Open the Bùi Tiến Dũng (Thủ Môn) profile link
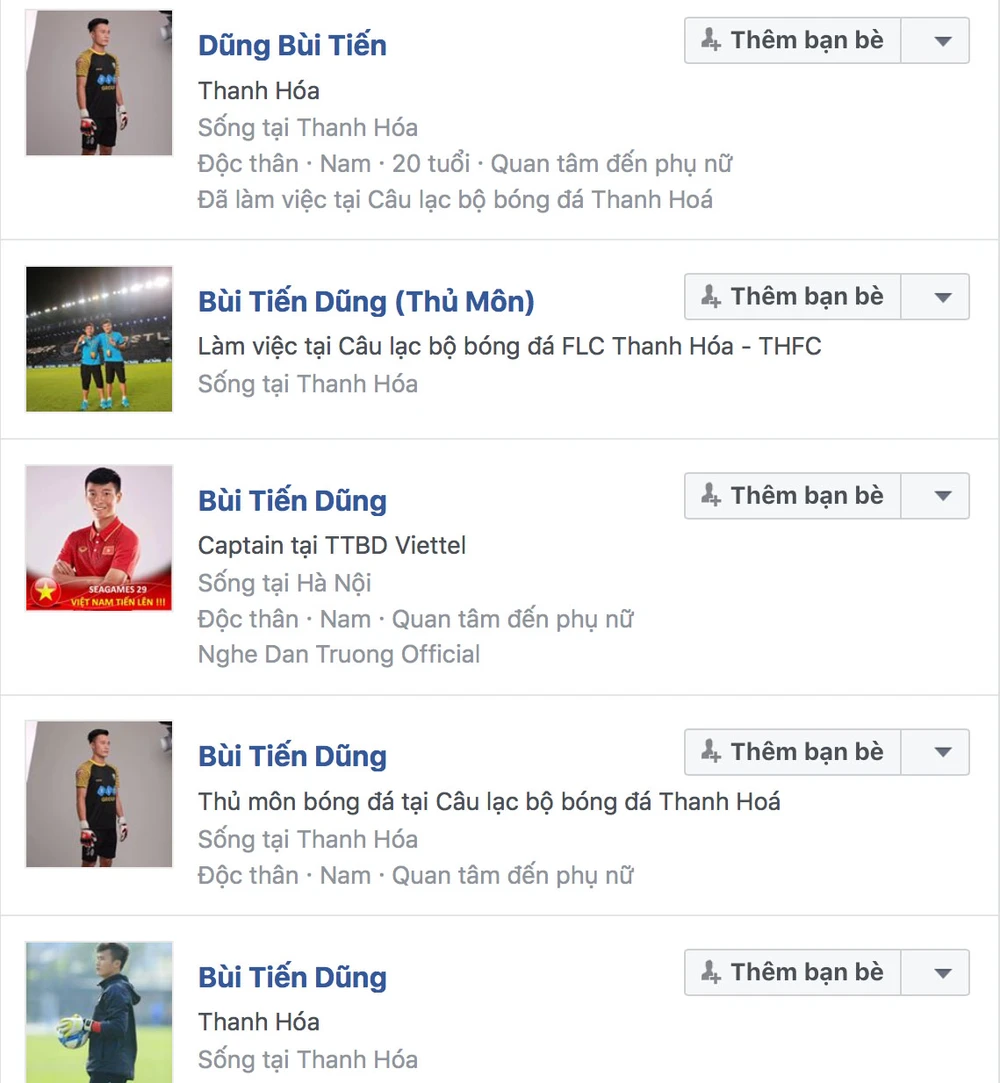Viewport: 1000px width, 1083px height. click(x=366, y=301)
